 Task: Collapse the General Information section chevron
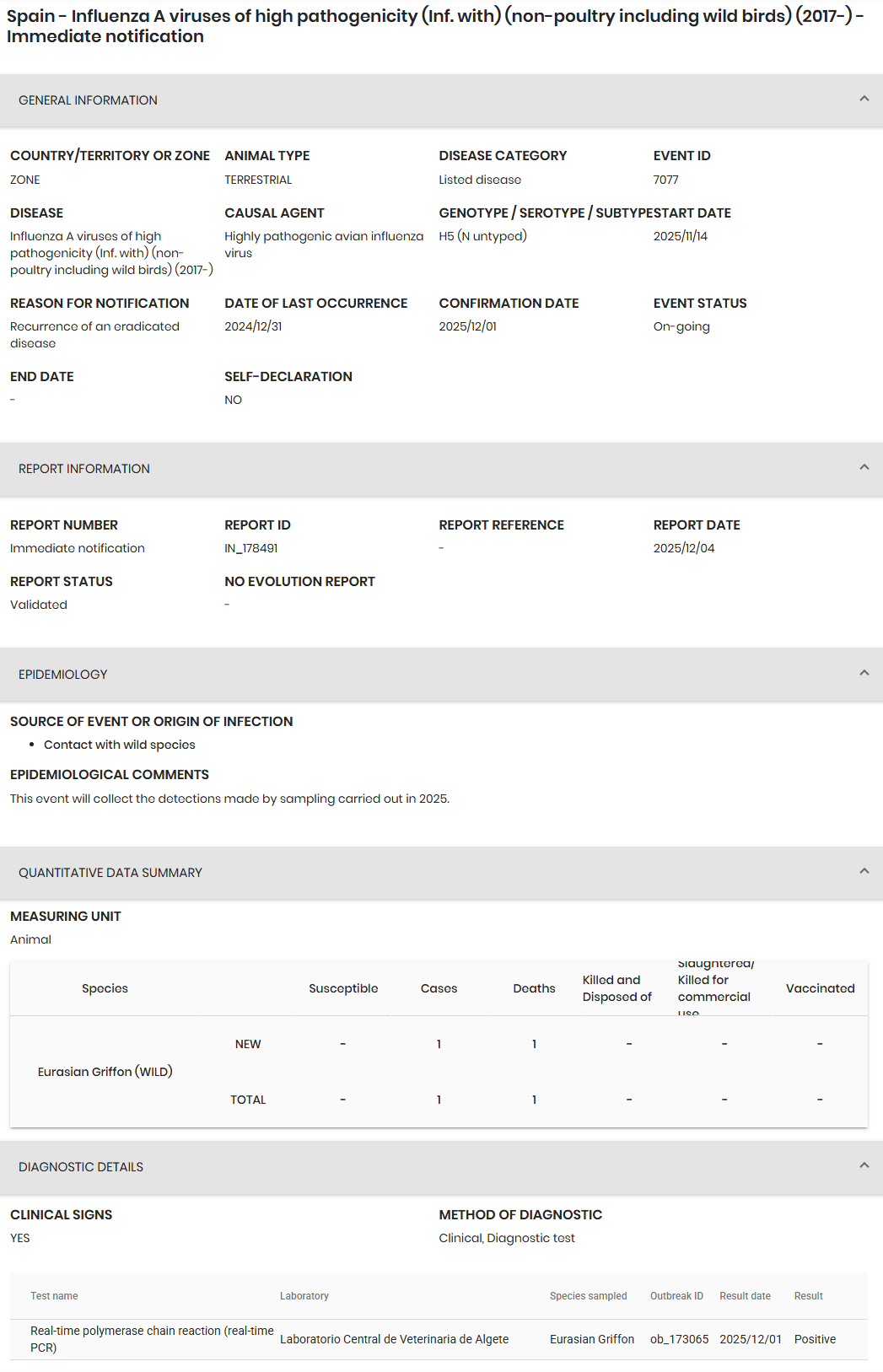864,100
